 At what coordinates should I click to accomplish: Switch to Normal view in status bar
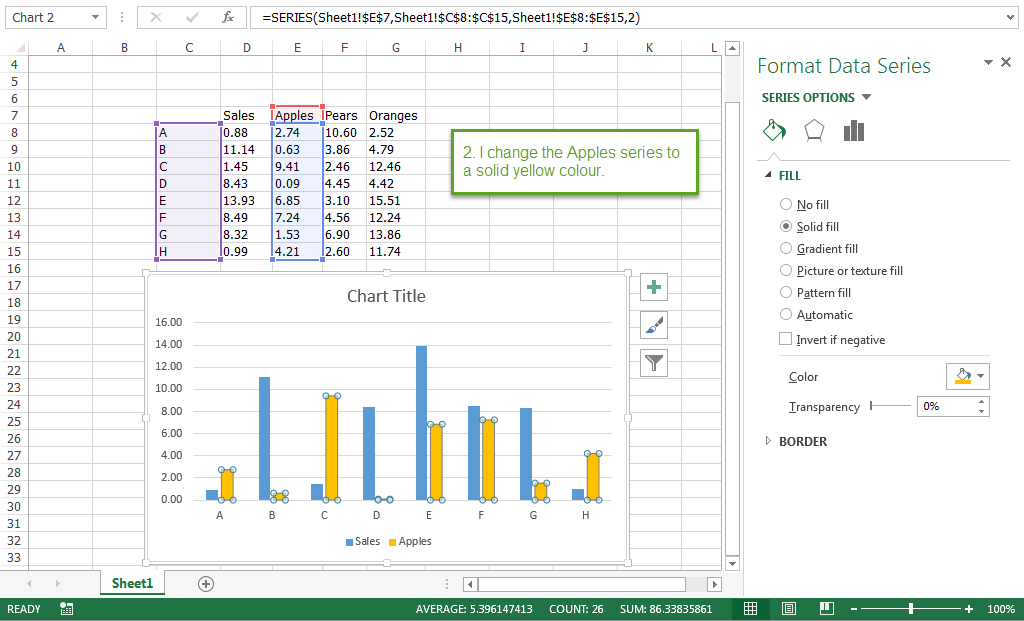pos(750,609)
